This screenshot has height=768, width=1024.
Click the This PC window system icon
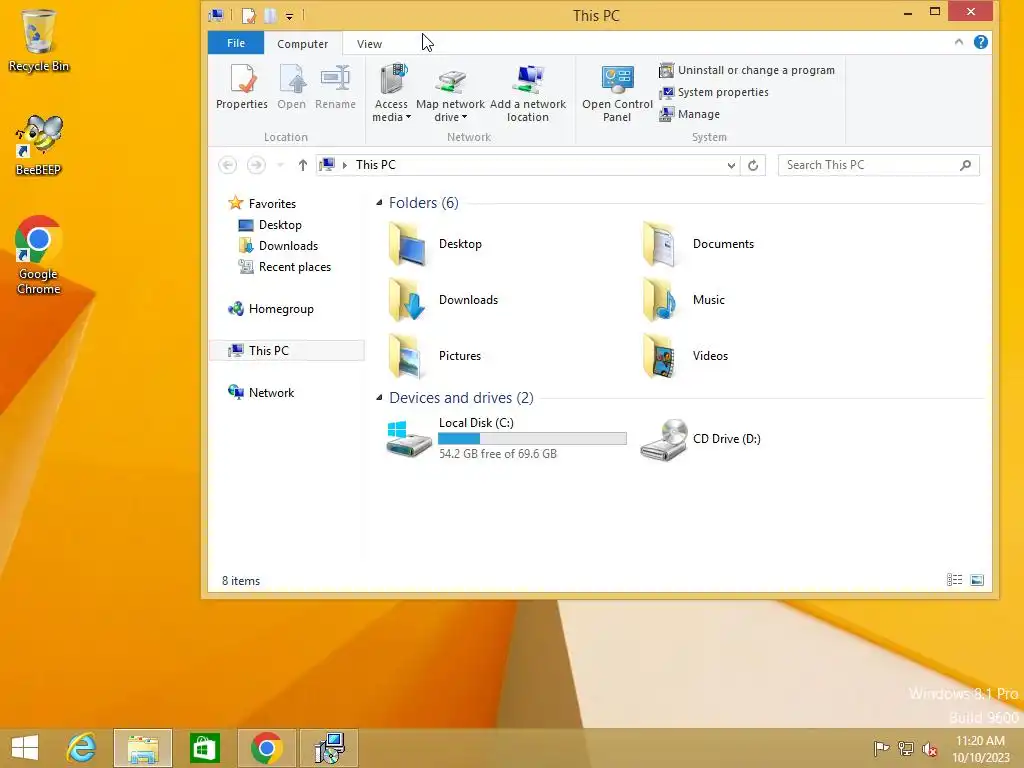(216, 14)
